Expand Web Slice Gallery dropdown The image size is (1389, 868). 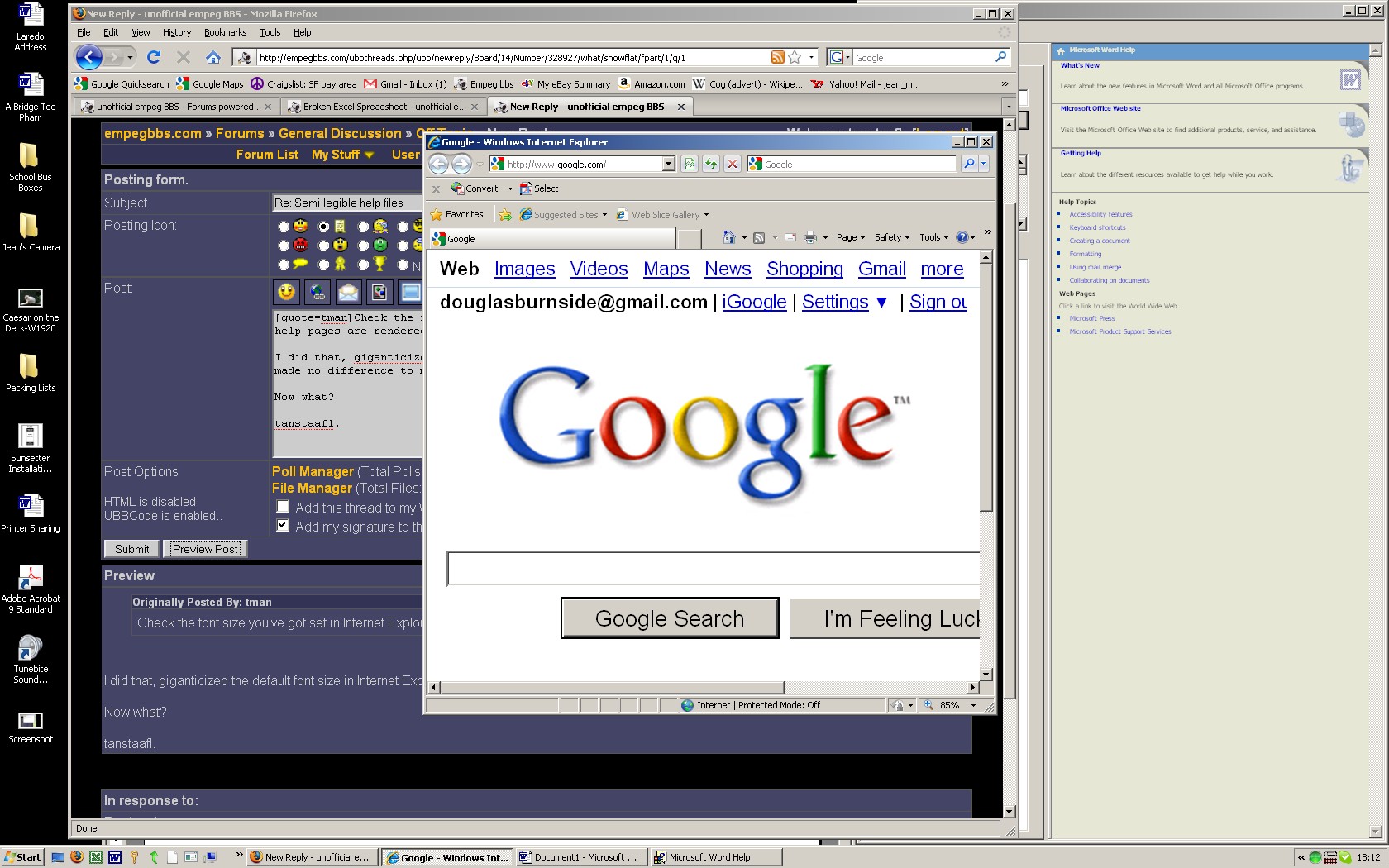click(706, 215)
